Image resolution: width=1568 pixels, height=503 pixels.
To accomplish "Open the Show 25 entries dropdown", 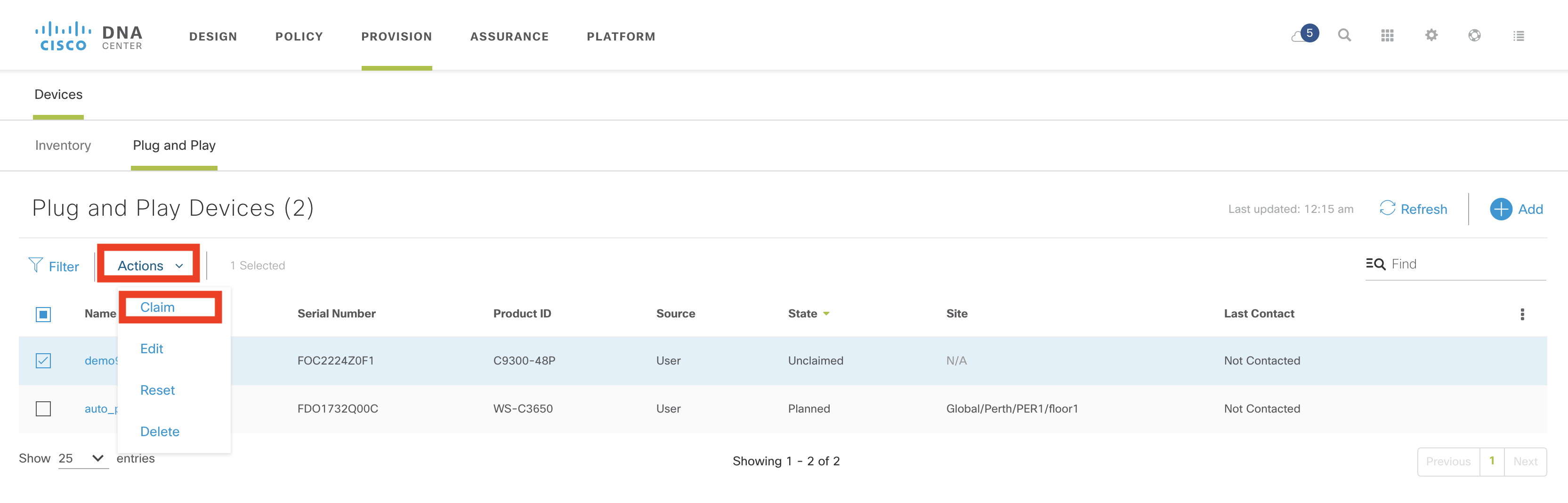I will pos(82,459).
